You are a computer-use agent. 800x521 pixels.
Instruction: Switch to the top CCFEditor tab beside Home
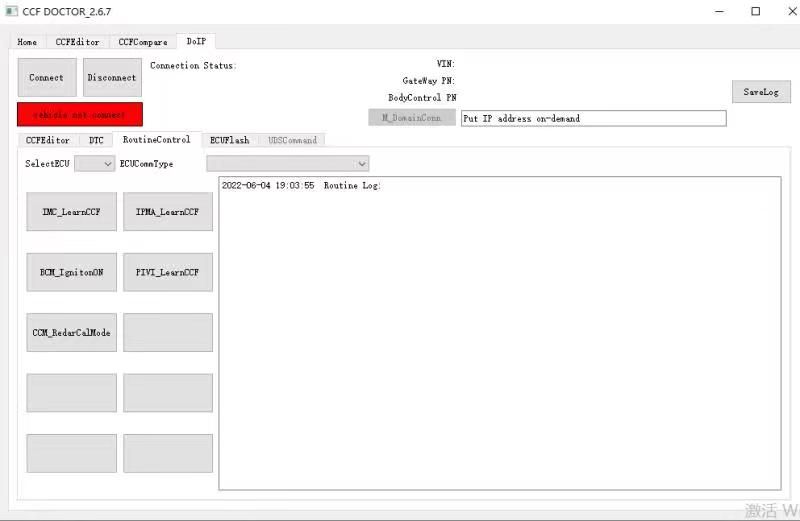[77, 42]
